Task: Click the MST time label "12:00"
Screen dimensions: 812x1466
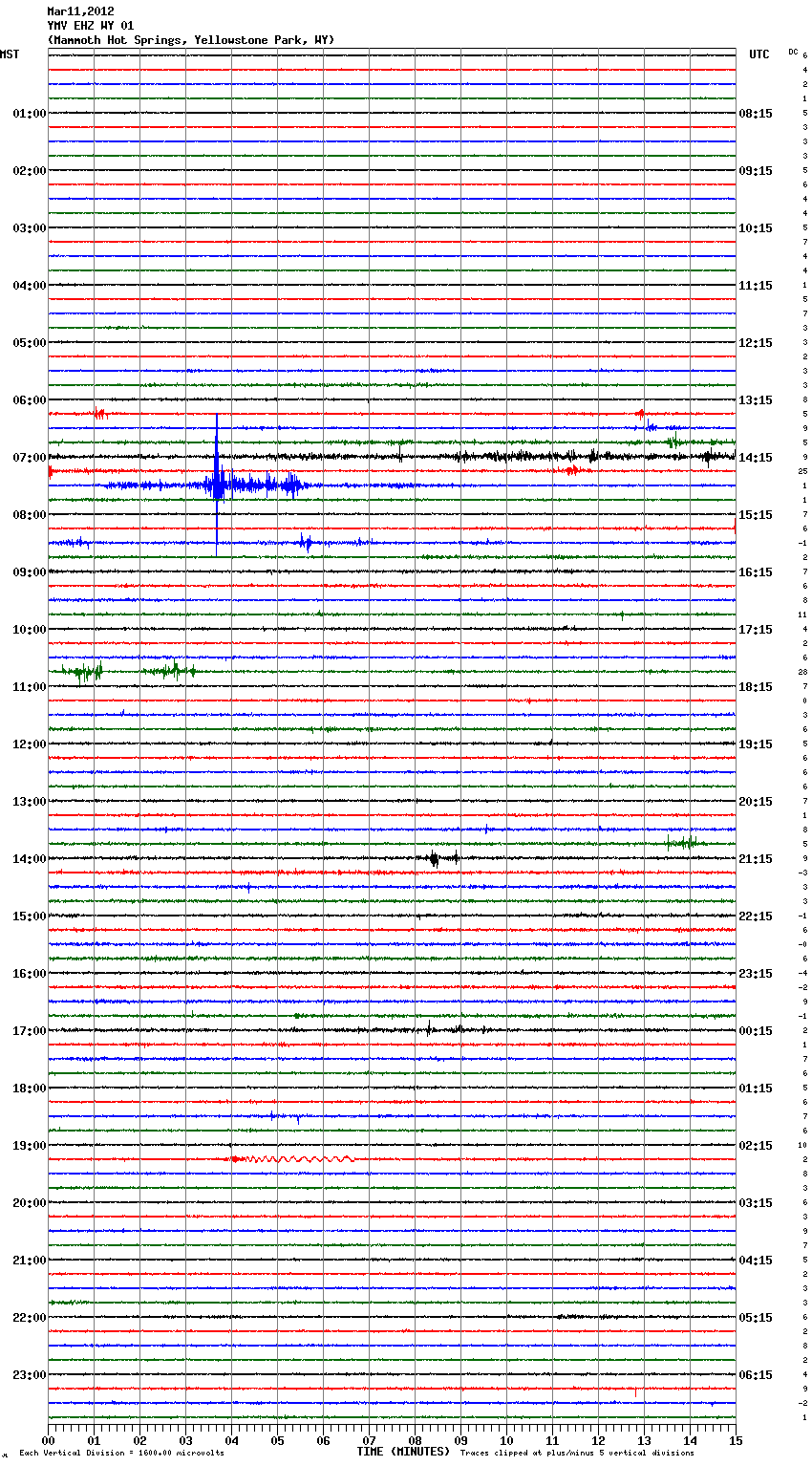Action: (x=30, y=744)
